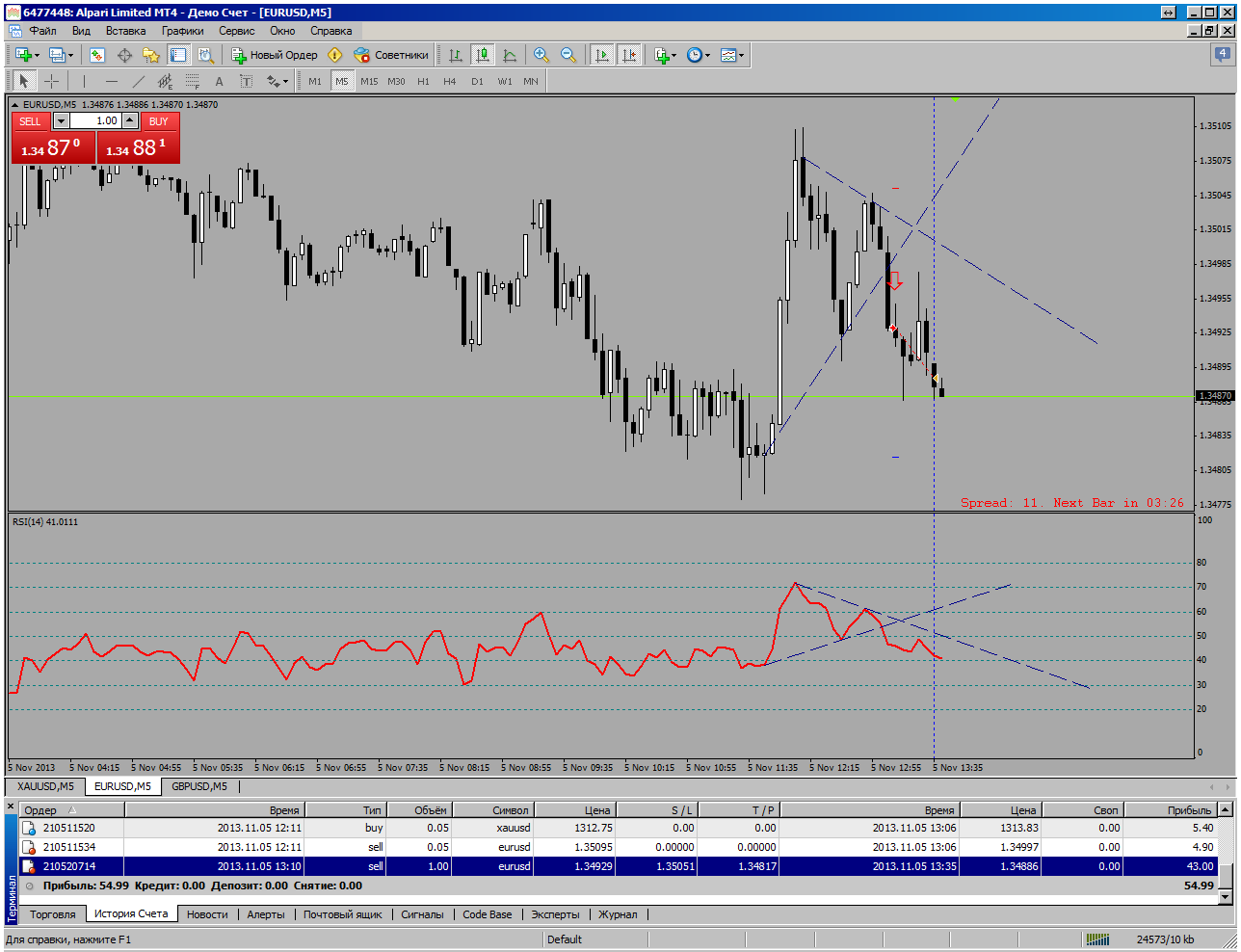The width and height of the screenshot is (1241, 952).
Task: Open the volume dropdown in one-click panel
Action: (x=61, y=120)
